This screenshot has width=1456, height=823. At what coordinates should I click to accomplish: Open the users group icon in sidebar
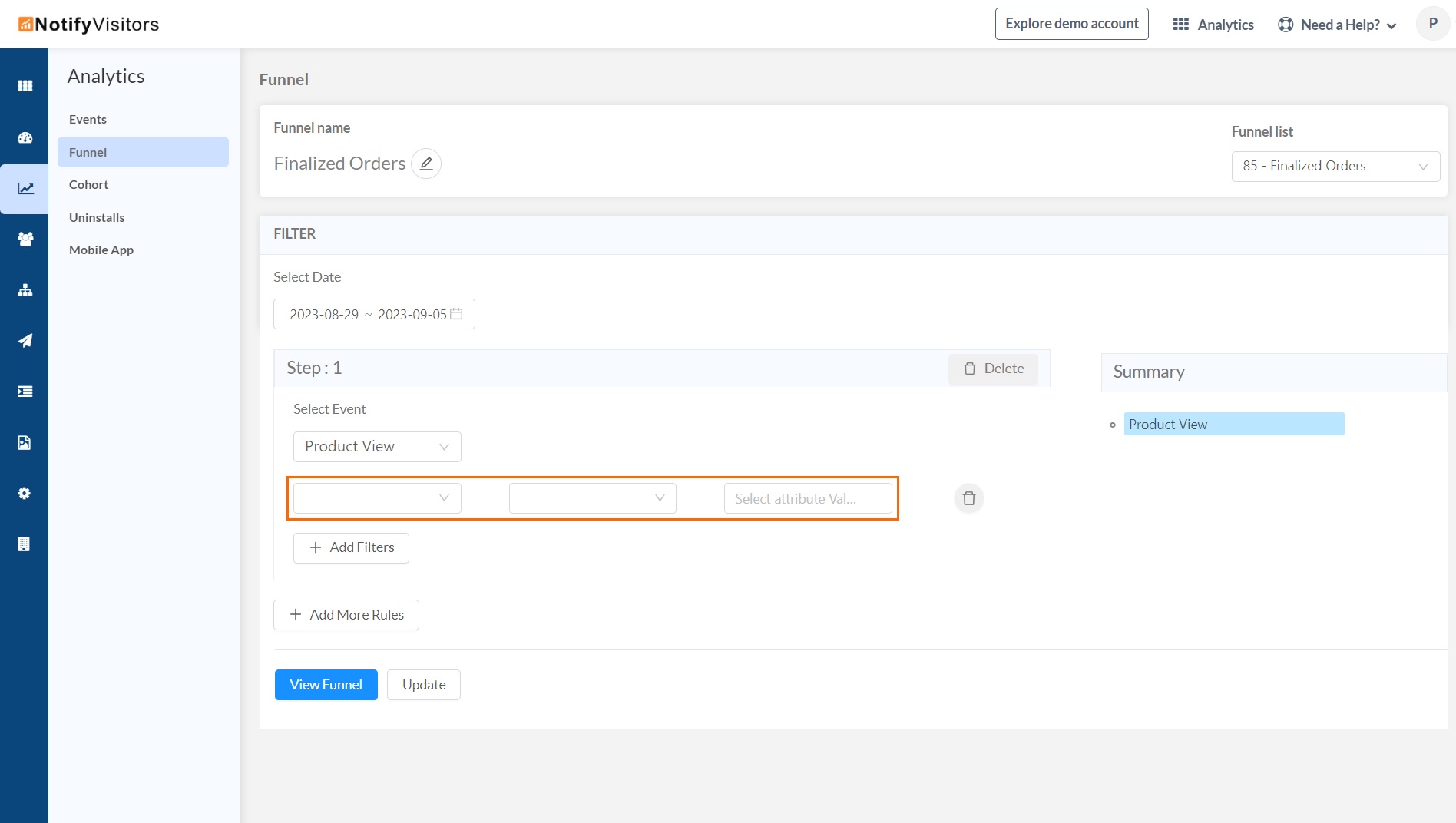pos(25,239)
